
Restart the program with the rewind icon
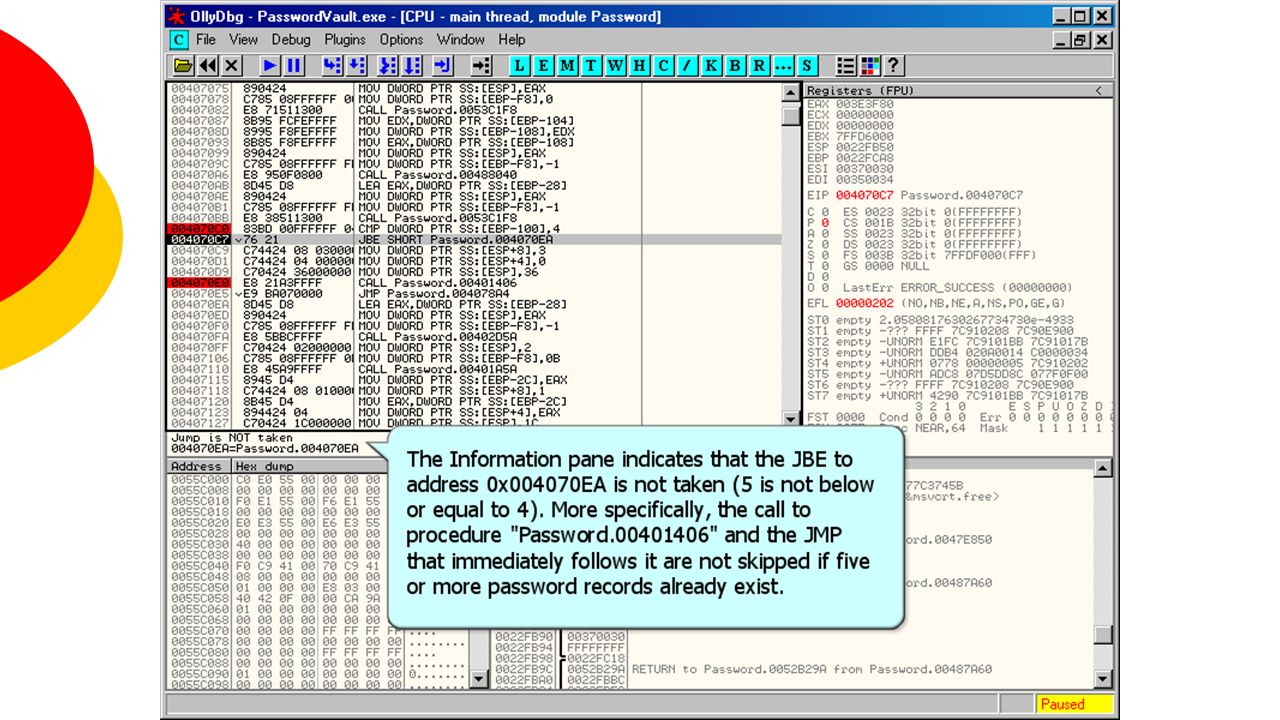tap(207, 66)
